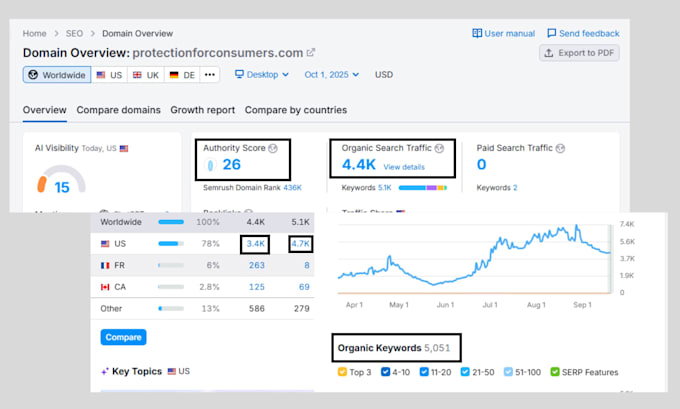Screen dimensions: 680x409
Task: Toggle the 51-100 positions checkbox
Action: 508,372
